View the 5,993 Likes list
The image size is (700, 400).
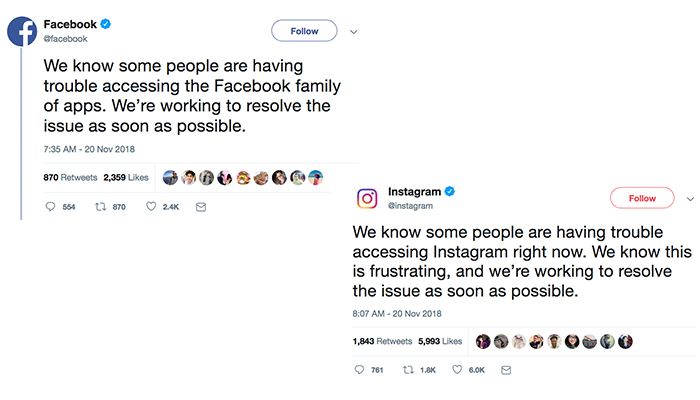pyautogui.click(x=440, y=341)
